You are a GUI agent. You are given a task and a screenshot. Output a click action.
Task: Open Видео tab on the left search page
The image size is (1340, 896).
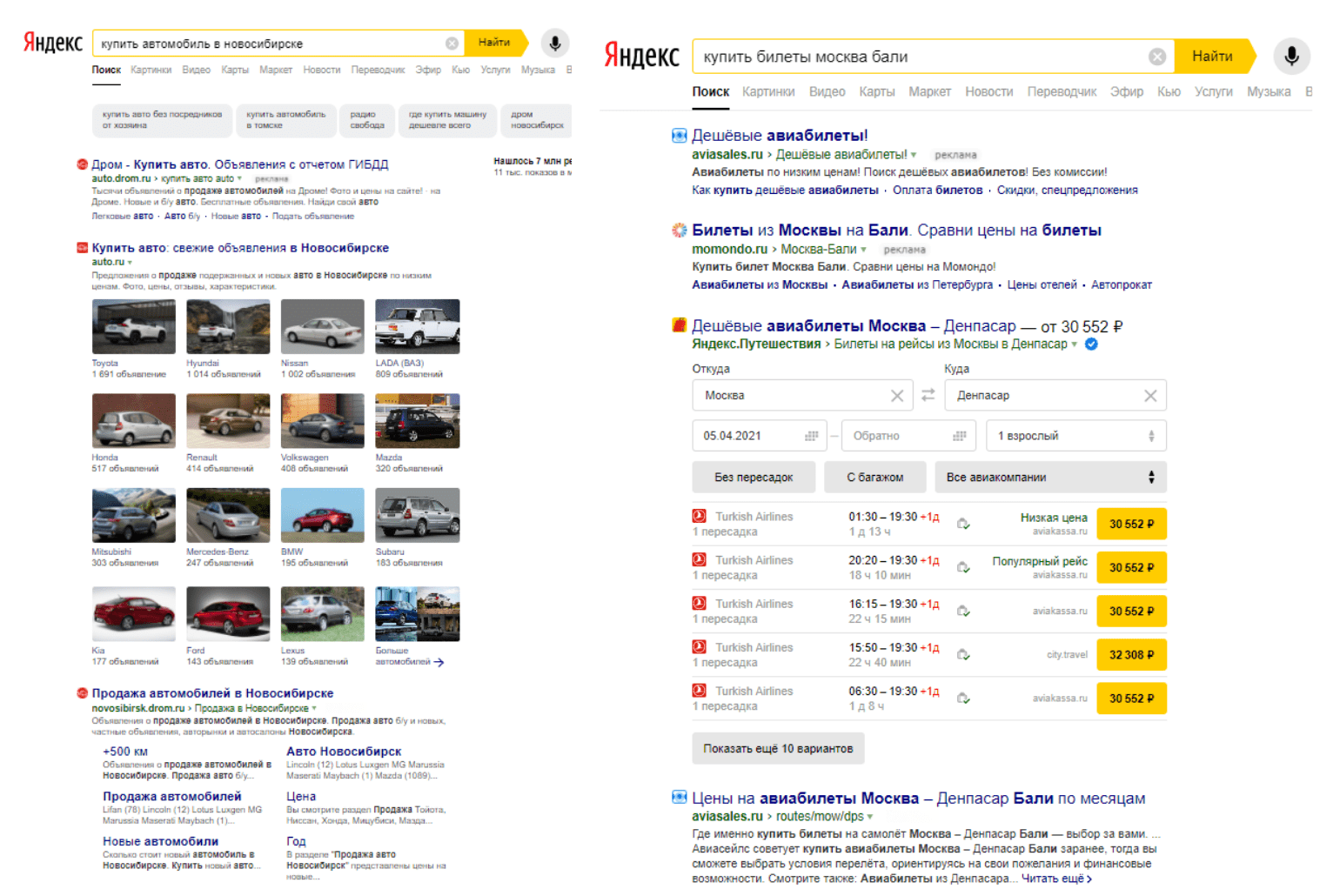[x=196, y=70]
